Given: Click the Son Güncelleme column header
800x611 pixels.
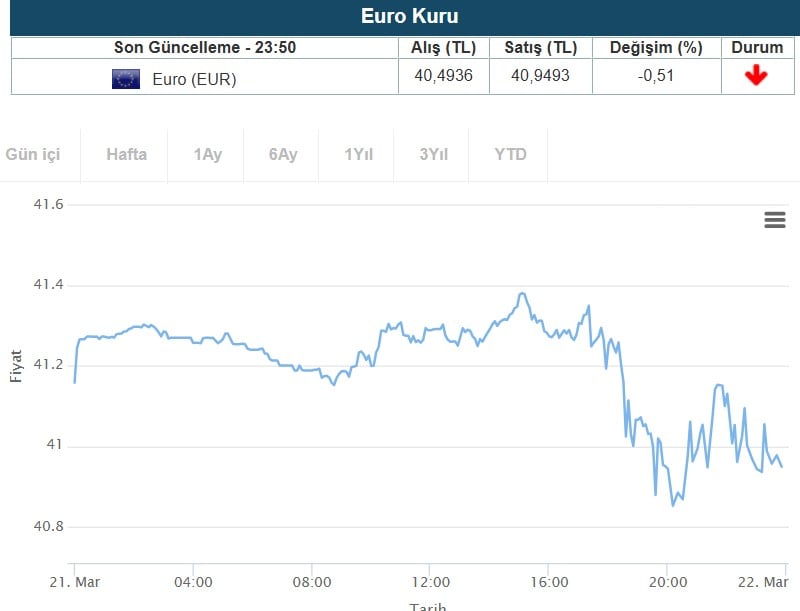Looking at the screenshot, I should pyautogui.click(x=205, y=47).
